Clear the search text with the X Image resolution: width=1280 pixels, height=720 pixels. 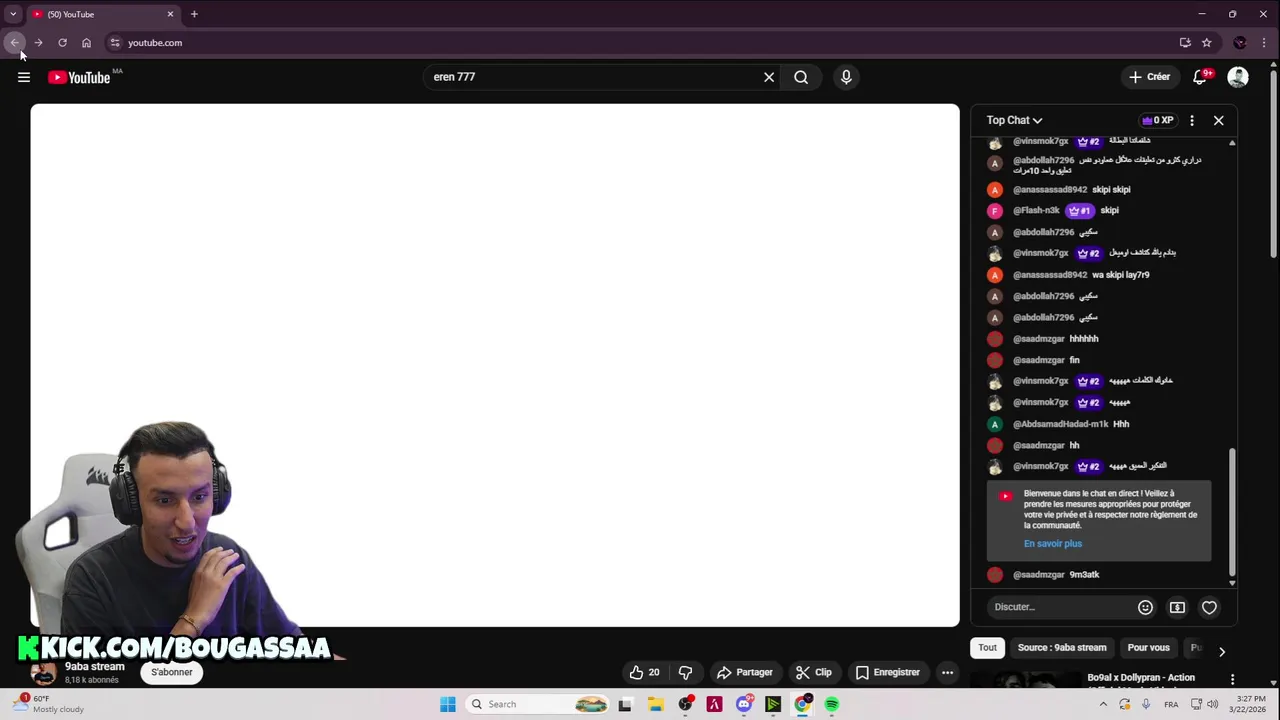click(769, 77)
